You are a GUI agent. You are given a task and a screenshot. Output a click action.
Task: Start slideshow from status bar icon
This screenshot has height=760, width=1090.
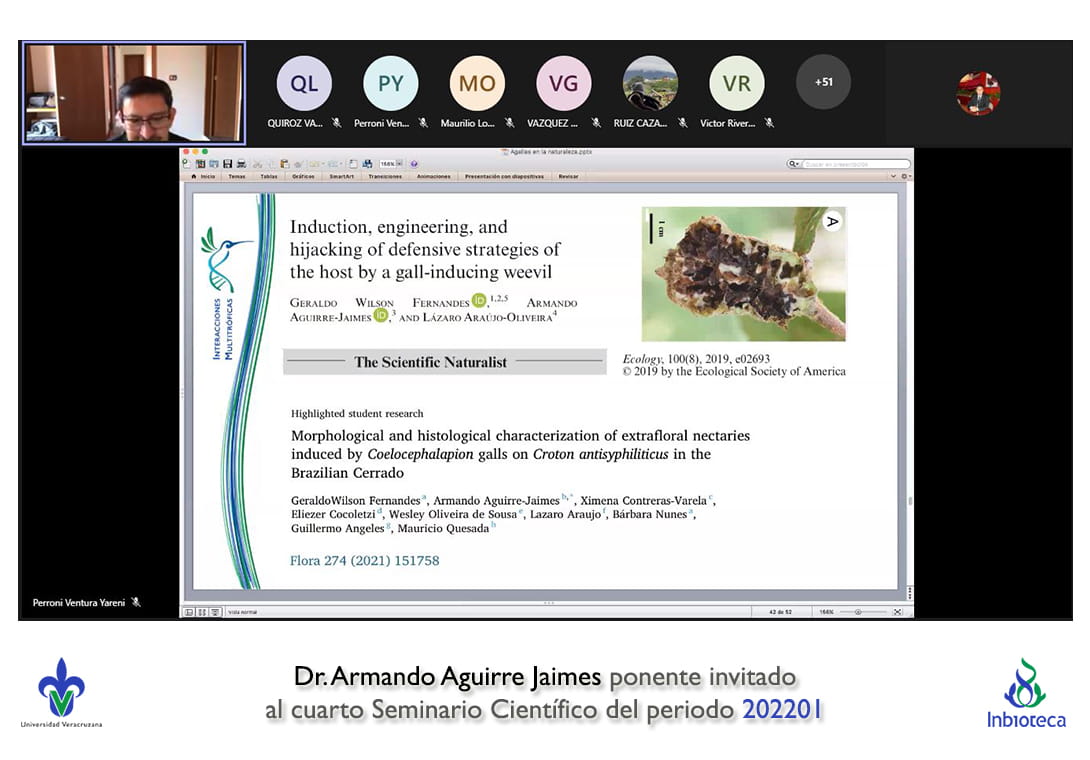coord(214,612)
